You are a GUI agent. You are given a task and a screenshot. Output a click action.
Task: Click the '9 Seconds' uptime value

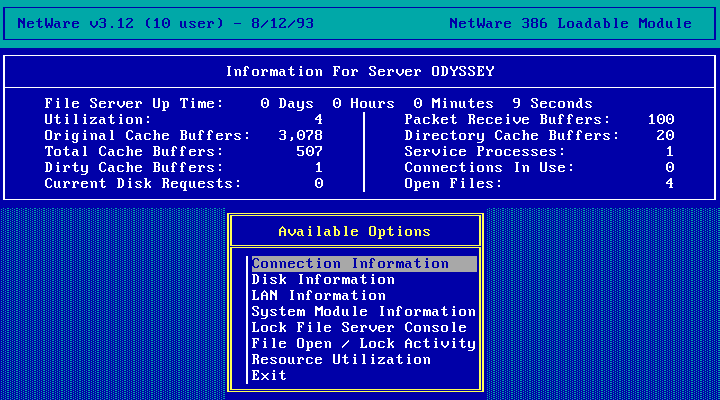(x=552, y=103)
